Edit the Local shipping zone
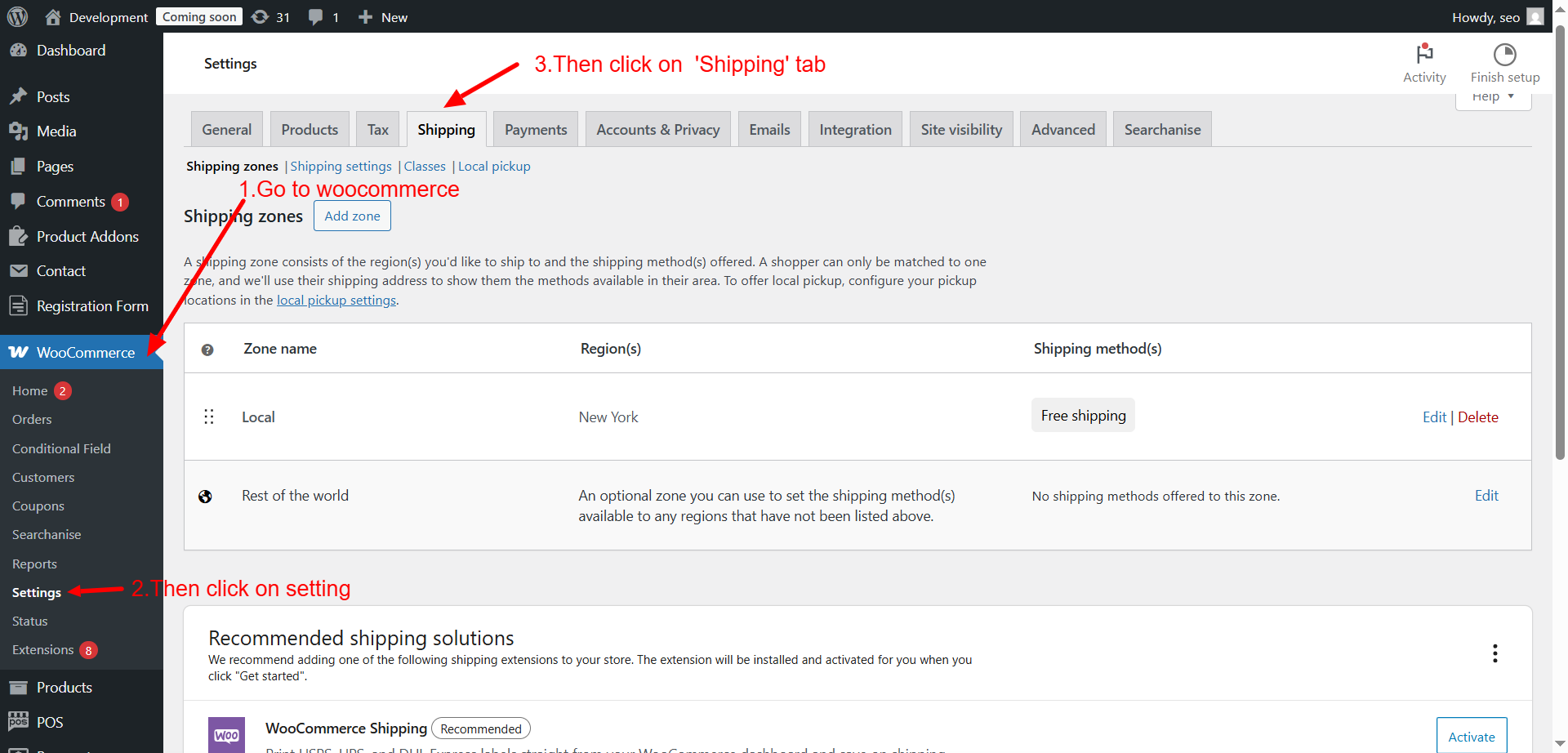Screen dimensions: 1568x753 (1434, 417)
